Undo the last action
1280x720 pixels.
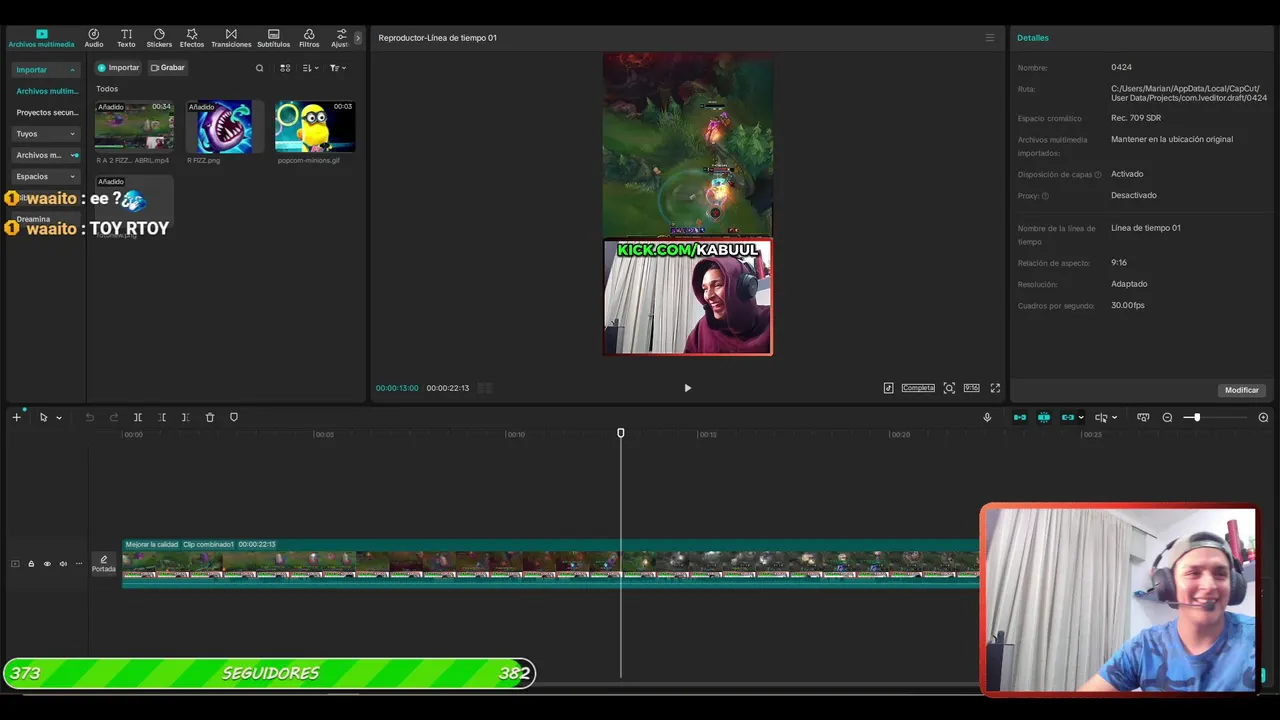click(x=89, y=417)
